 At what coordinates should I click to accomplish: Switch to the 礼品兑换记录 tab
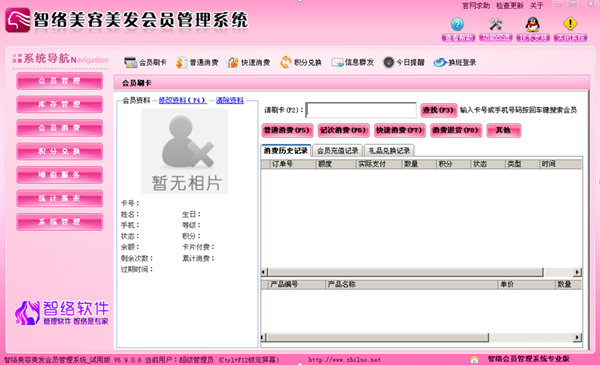point(389,151)
